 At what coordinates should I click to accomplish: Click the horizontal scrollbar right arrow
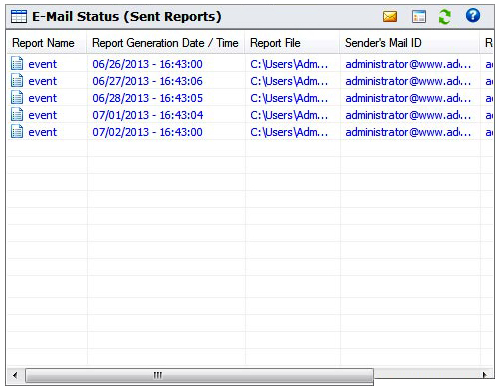tap(485, 375)
